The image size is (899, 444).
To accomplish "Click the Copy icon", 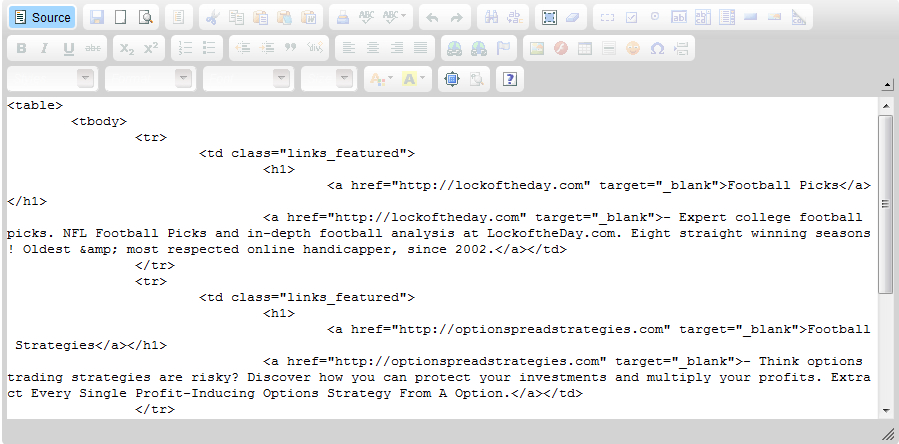I will click(236, 18).
